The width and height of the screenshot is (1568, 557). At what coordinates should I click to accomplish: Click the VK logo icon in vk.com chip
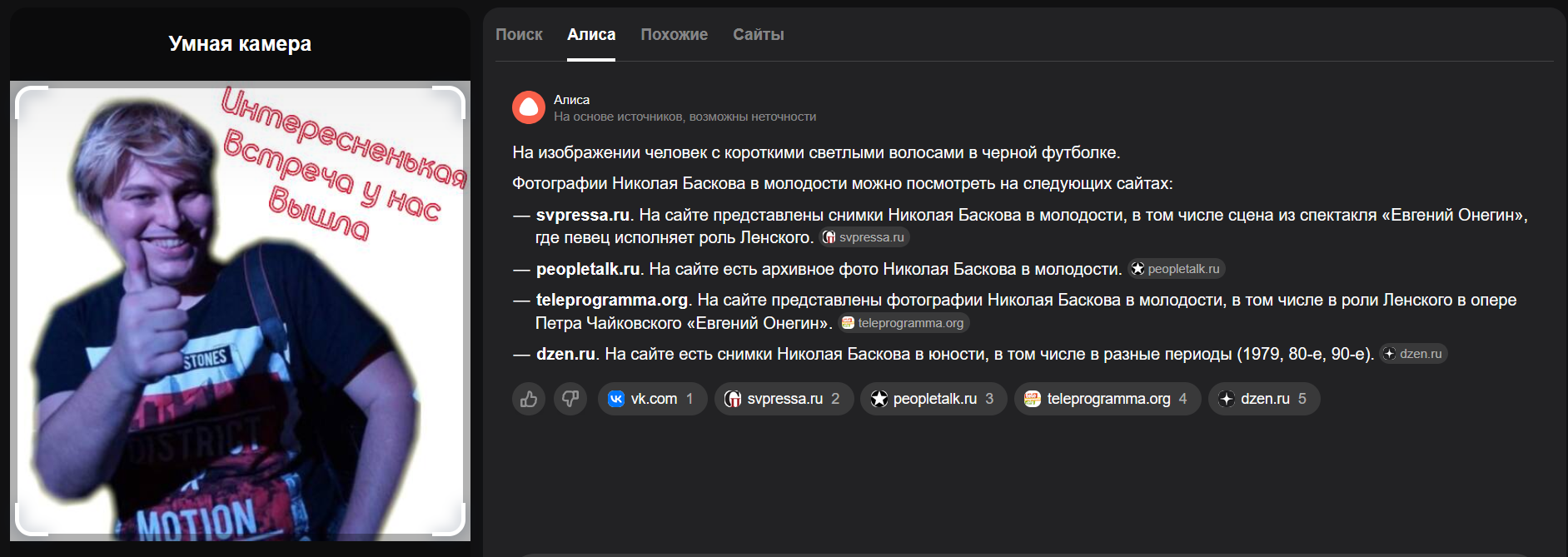[616, 399]
